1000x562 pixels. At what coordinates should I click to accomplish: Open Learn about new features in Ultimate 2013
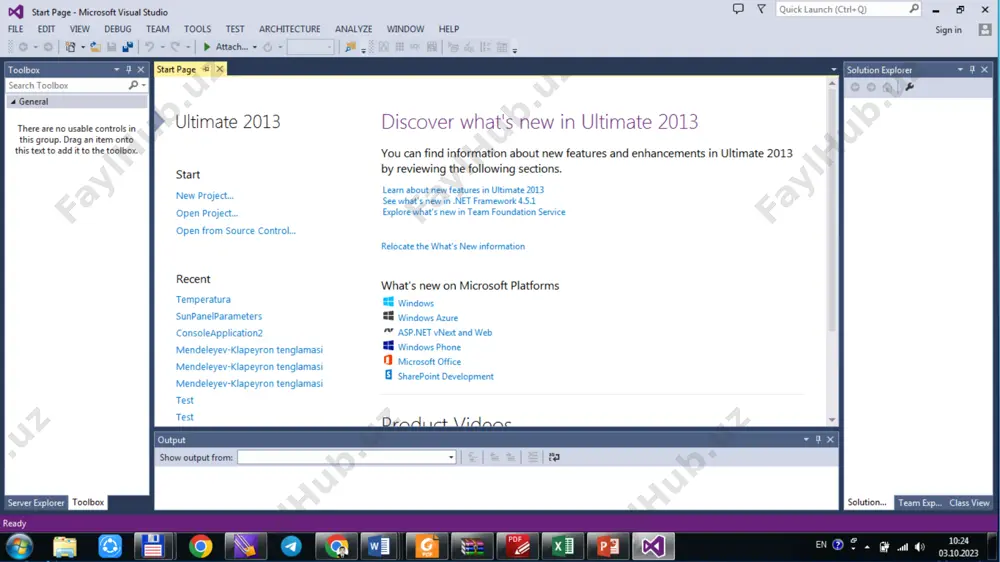(x=463, y=189)
